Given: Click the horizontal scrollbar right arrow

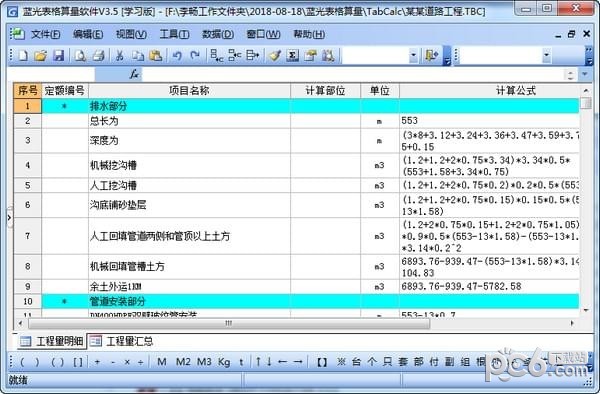Looking at the screenshot, I should pos(572,324).
